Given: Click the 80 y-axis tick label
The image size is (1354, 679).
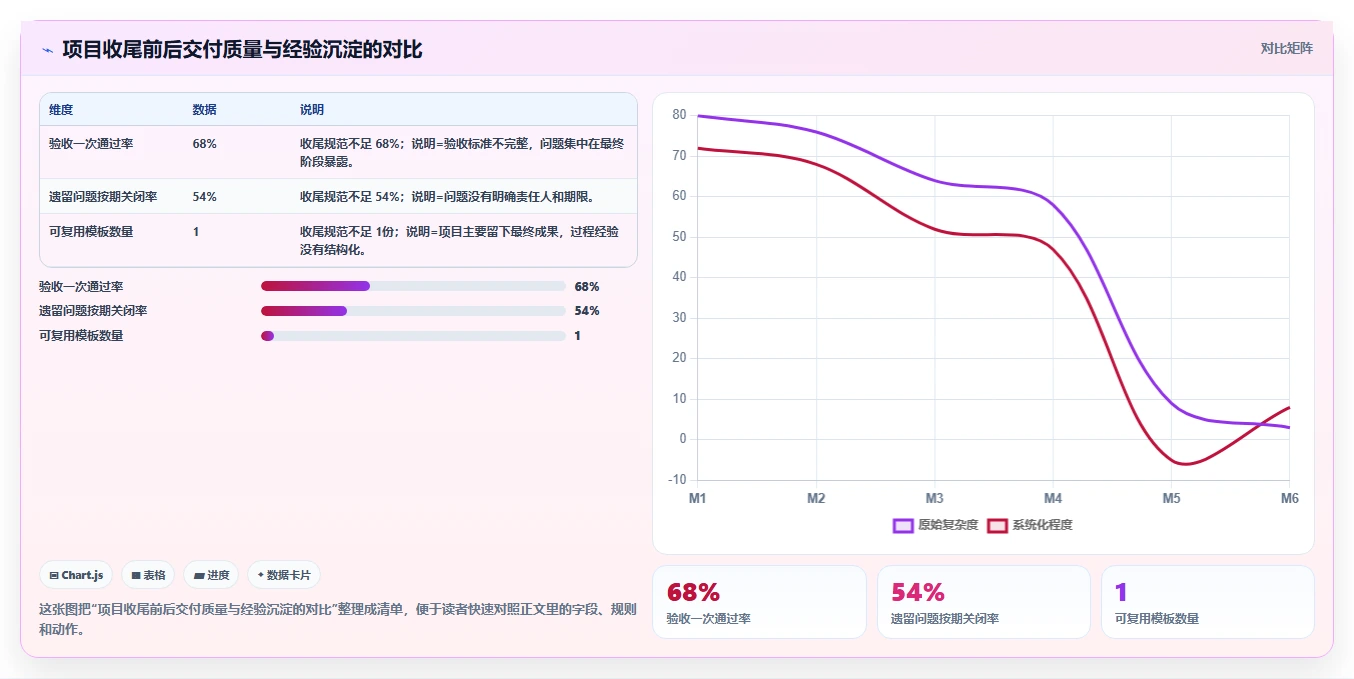Looking at the screenshot, I should tap(679, 115).
